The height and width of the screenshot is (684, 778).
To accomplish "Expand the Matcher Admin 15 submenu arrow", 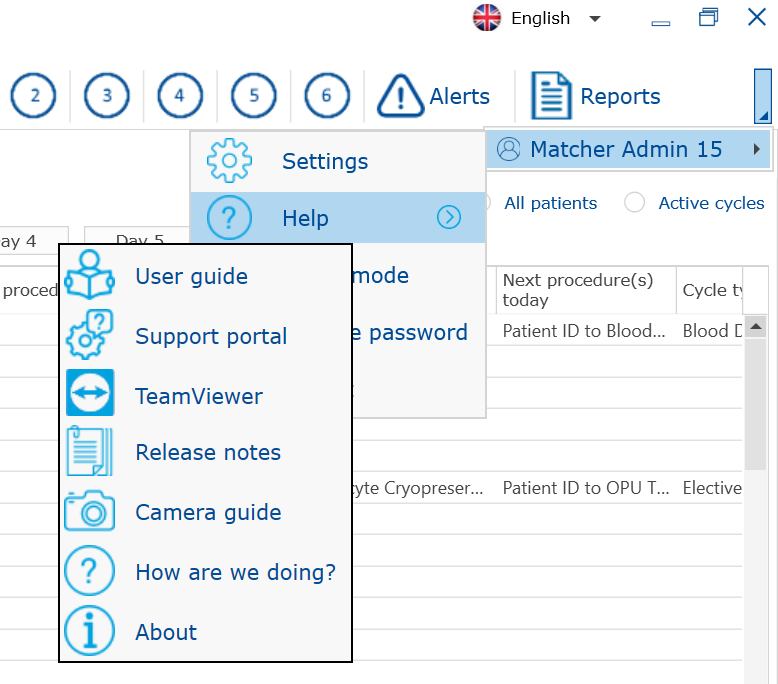I will pyautogui.click(x=756, y=150).
